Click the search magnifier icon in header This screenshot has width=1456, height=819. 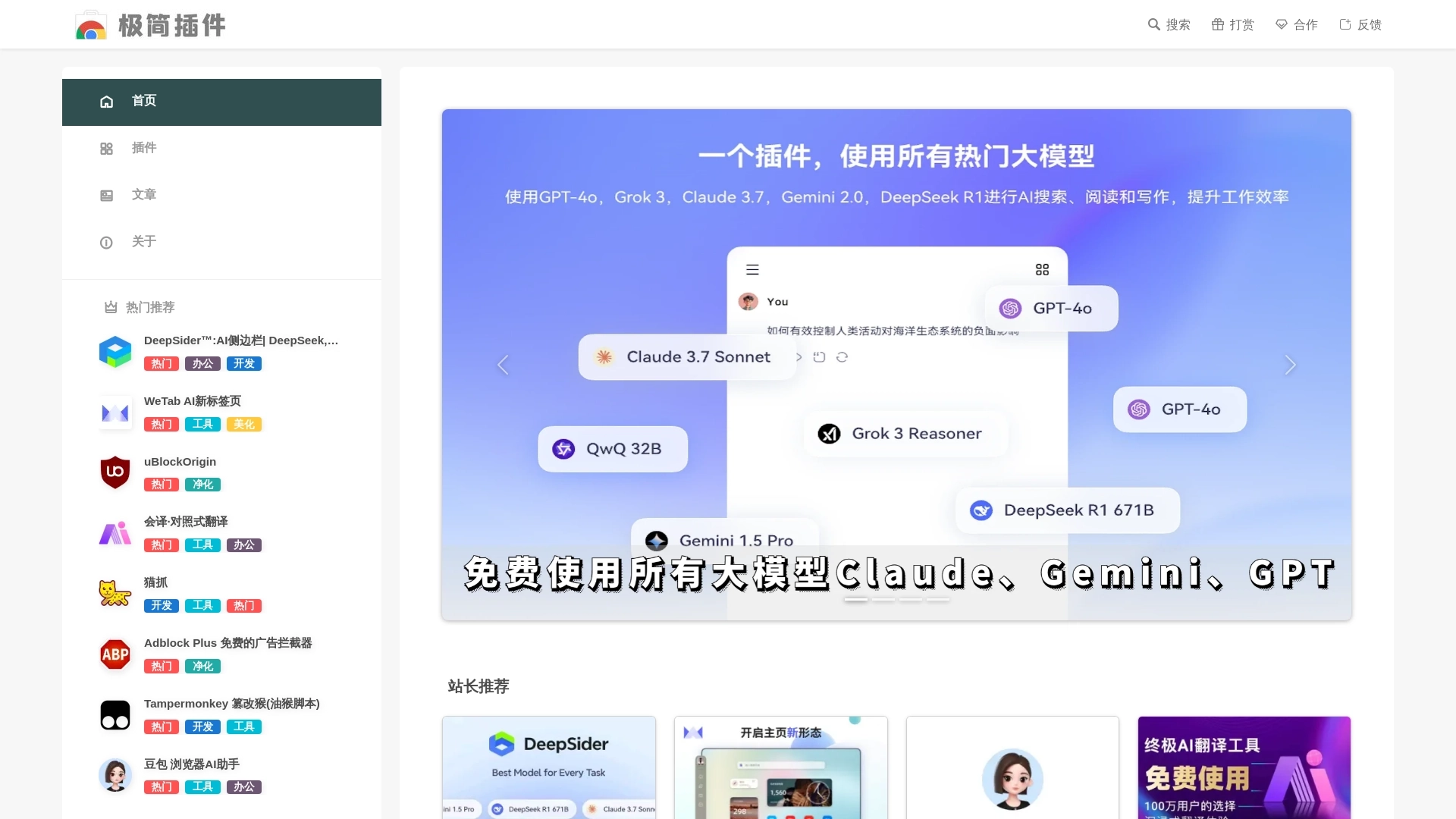[1154, 24]
